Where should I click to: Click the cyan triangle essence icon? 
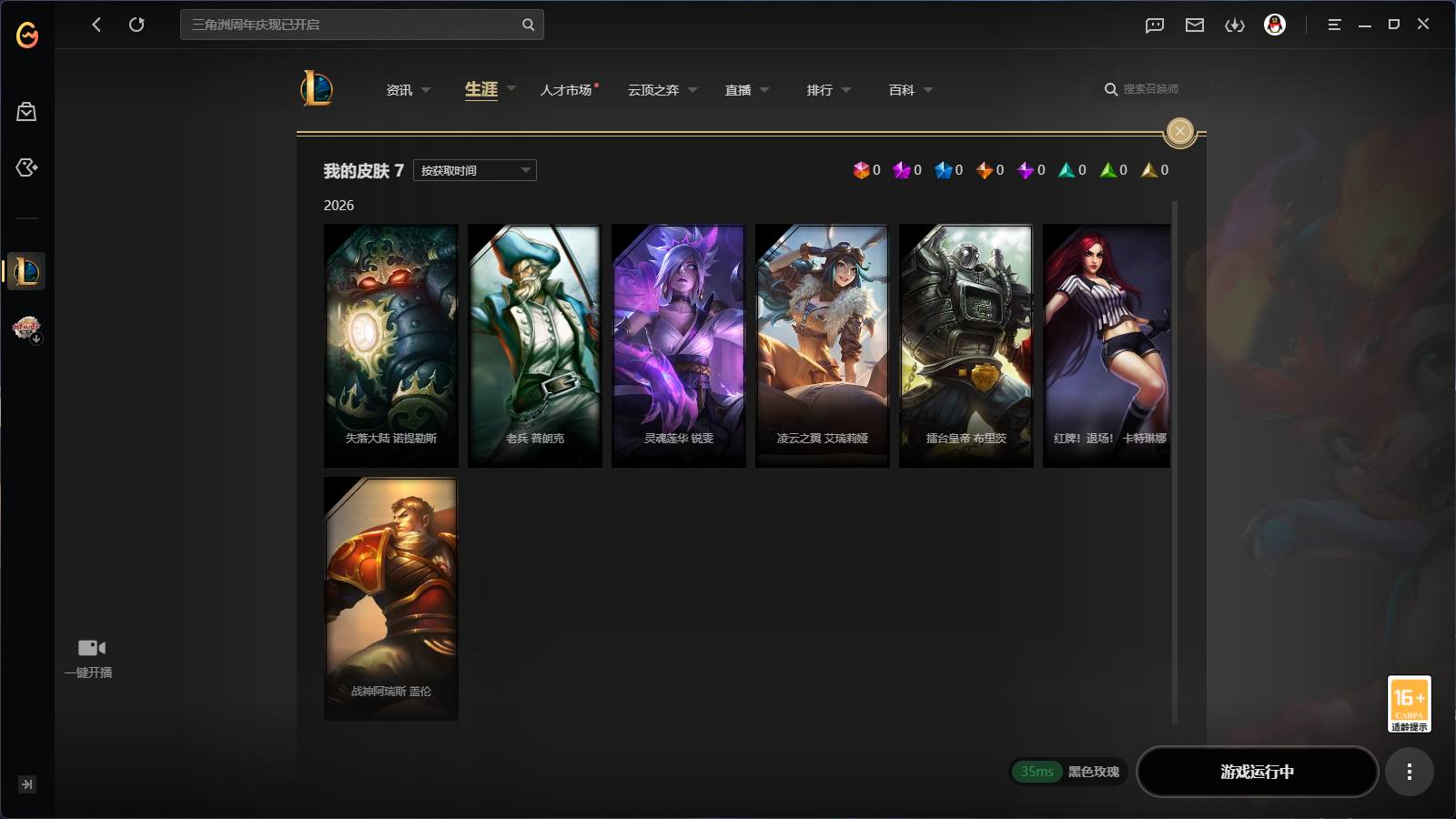click(1067, 170)
